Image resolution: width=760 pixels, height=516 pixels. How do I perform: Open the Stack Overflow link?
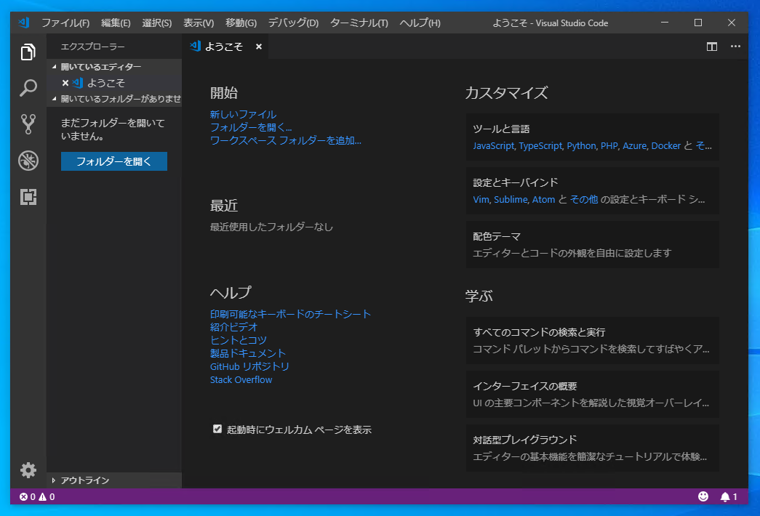tap(241, 380)
